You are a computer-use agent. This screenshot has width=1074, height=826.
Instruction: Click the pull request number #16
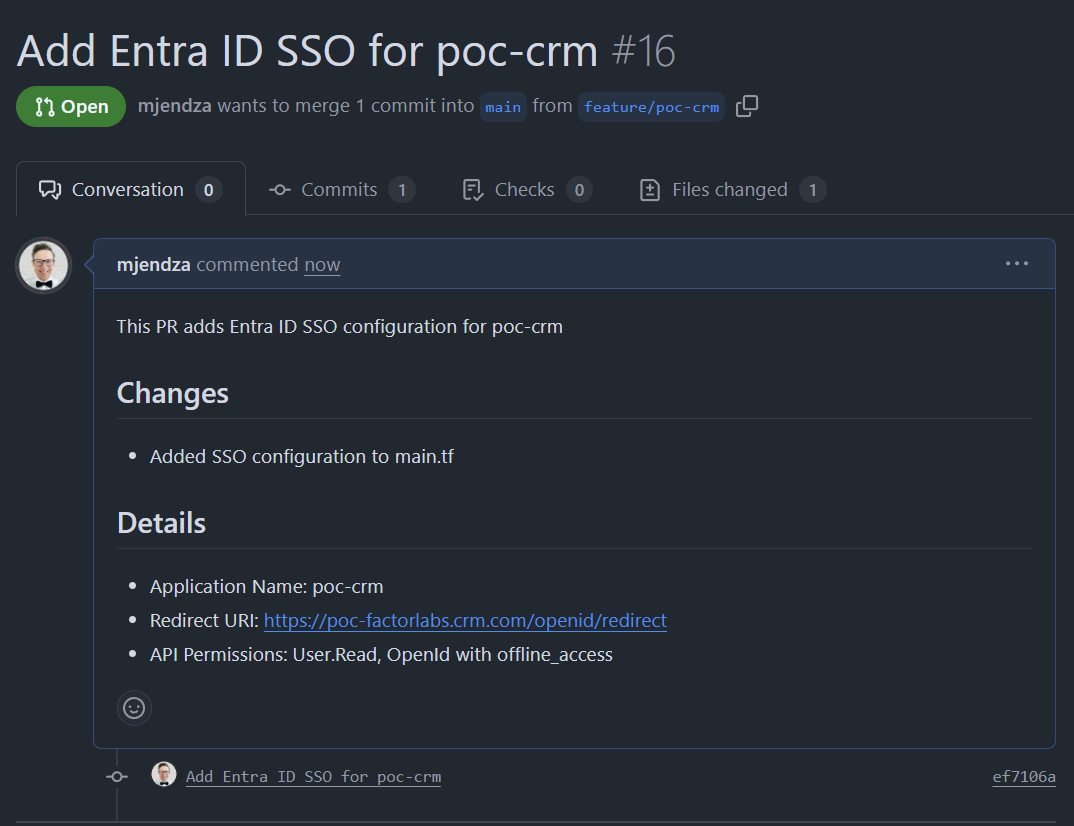[643, 51]
